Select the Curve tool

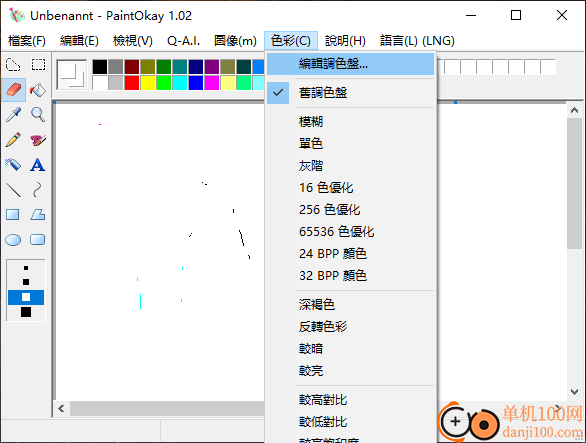point(38,190)
